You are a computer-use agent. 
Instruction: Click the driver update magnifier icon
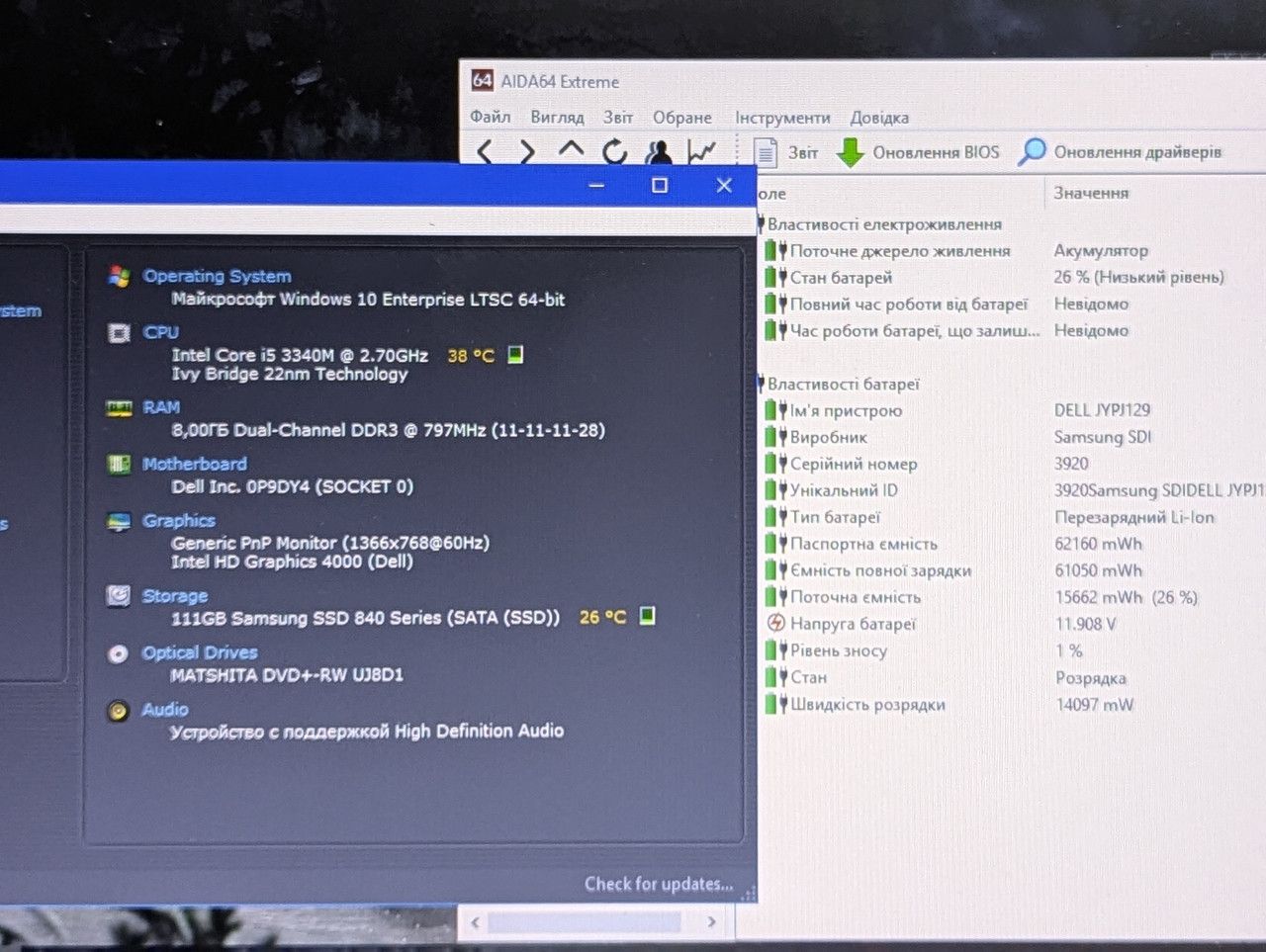tap(1033, 151)
